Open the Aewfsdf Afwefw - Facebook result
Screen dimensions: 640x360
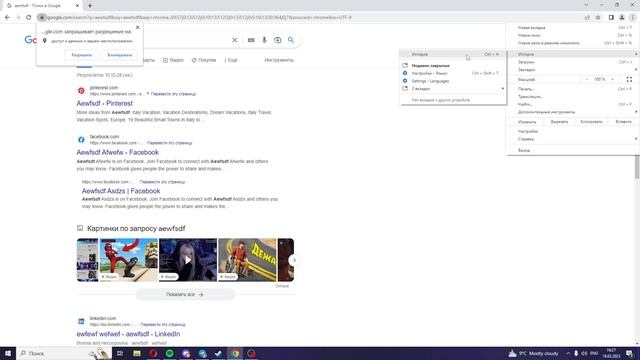coord(118,152)
